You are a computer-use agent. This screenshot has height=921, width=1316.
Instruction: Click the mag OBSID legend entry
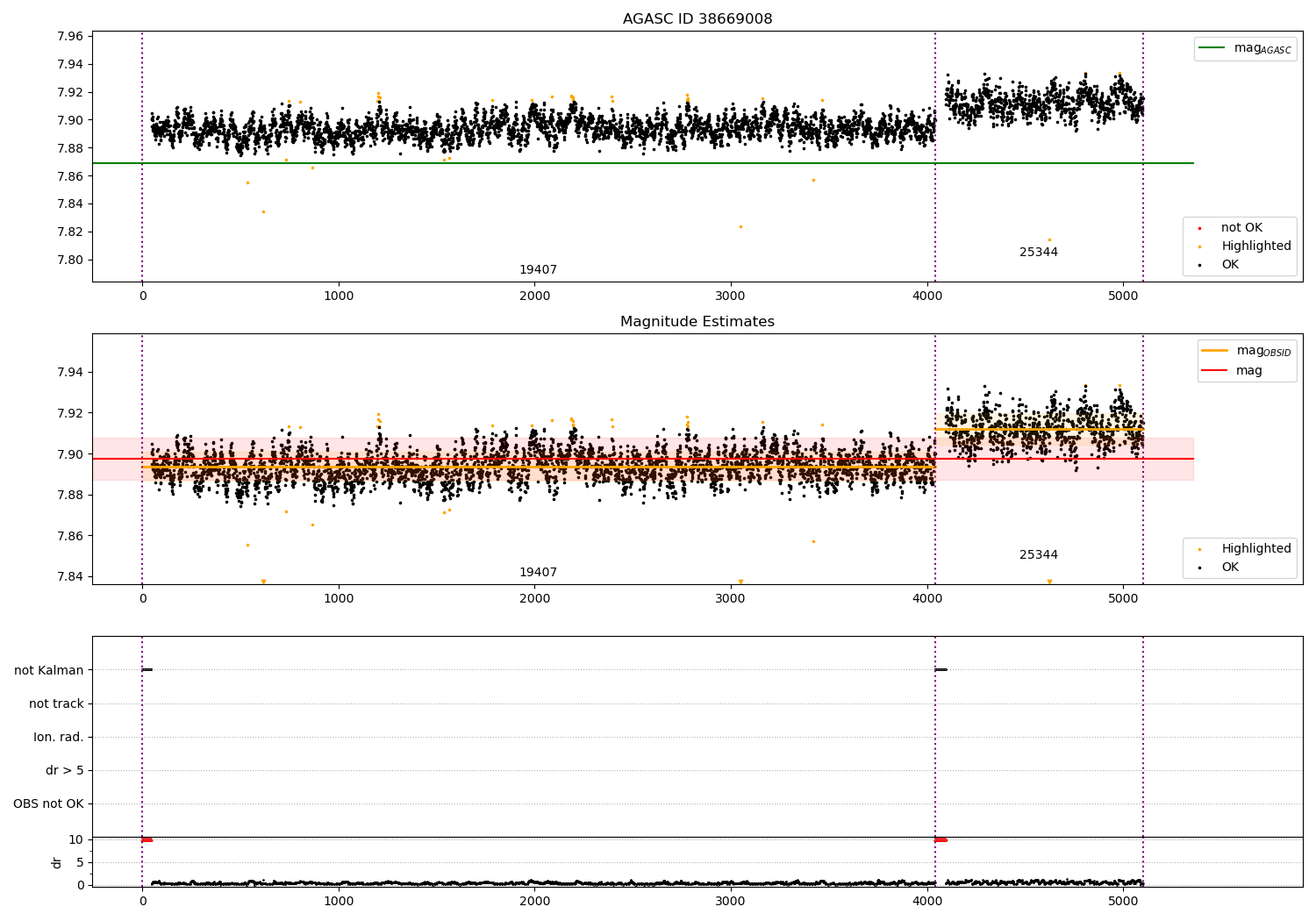1247,351
